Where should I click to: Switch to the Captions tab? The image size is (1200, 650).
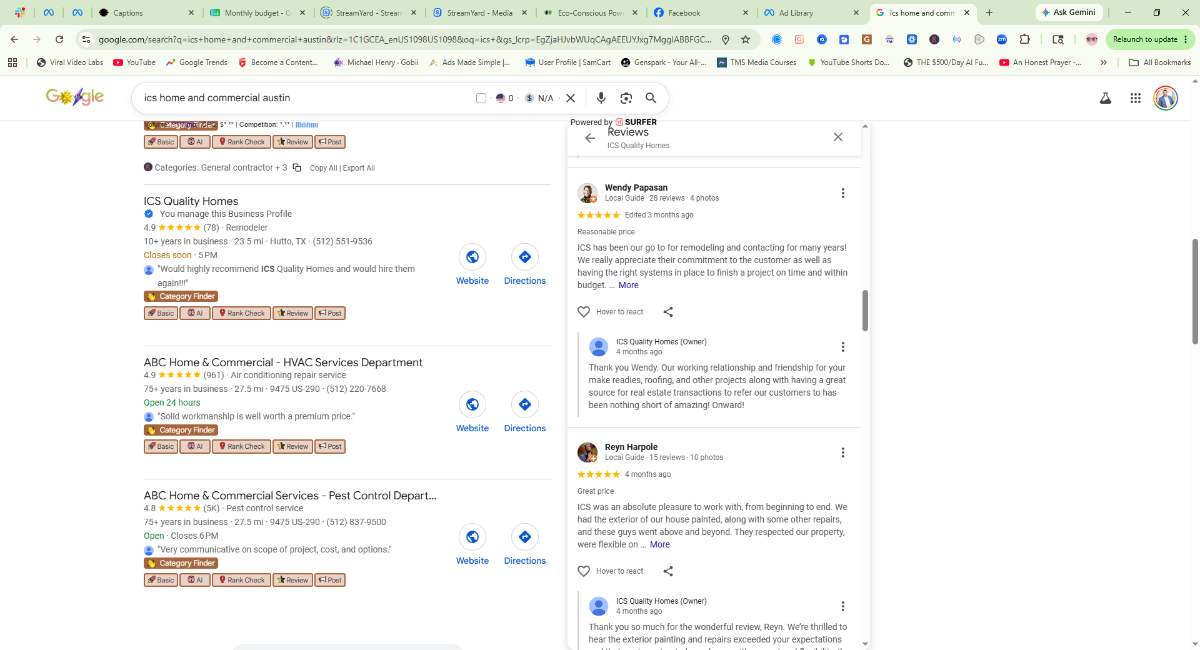[147, 13]
